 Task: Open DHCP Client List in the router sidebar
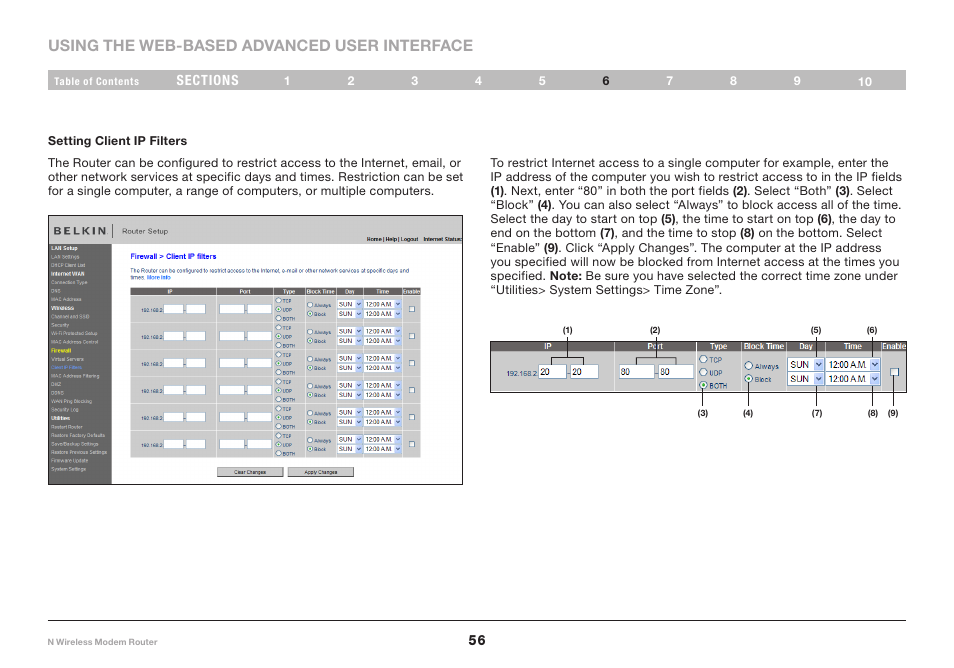[68, 265]
